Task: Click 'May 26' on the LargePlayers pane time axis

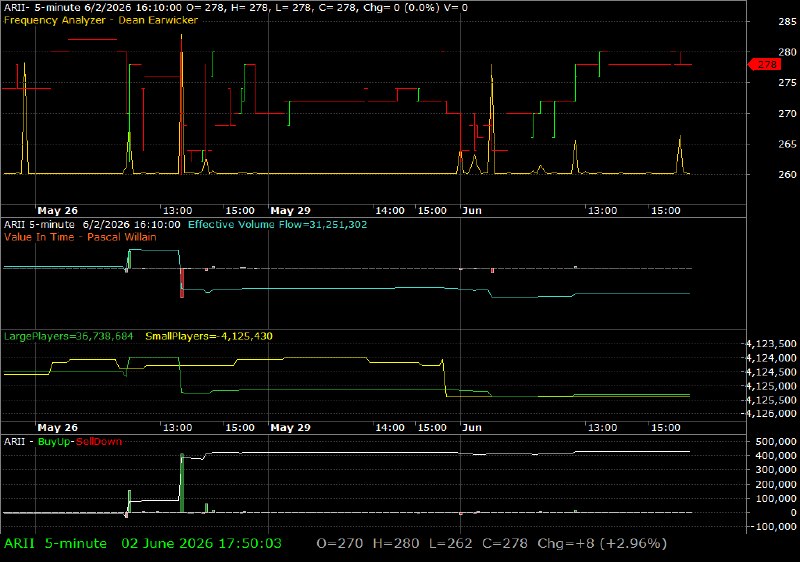Action: pos(58,427)
